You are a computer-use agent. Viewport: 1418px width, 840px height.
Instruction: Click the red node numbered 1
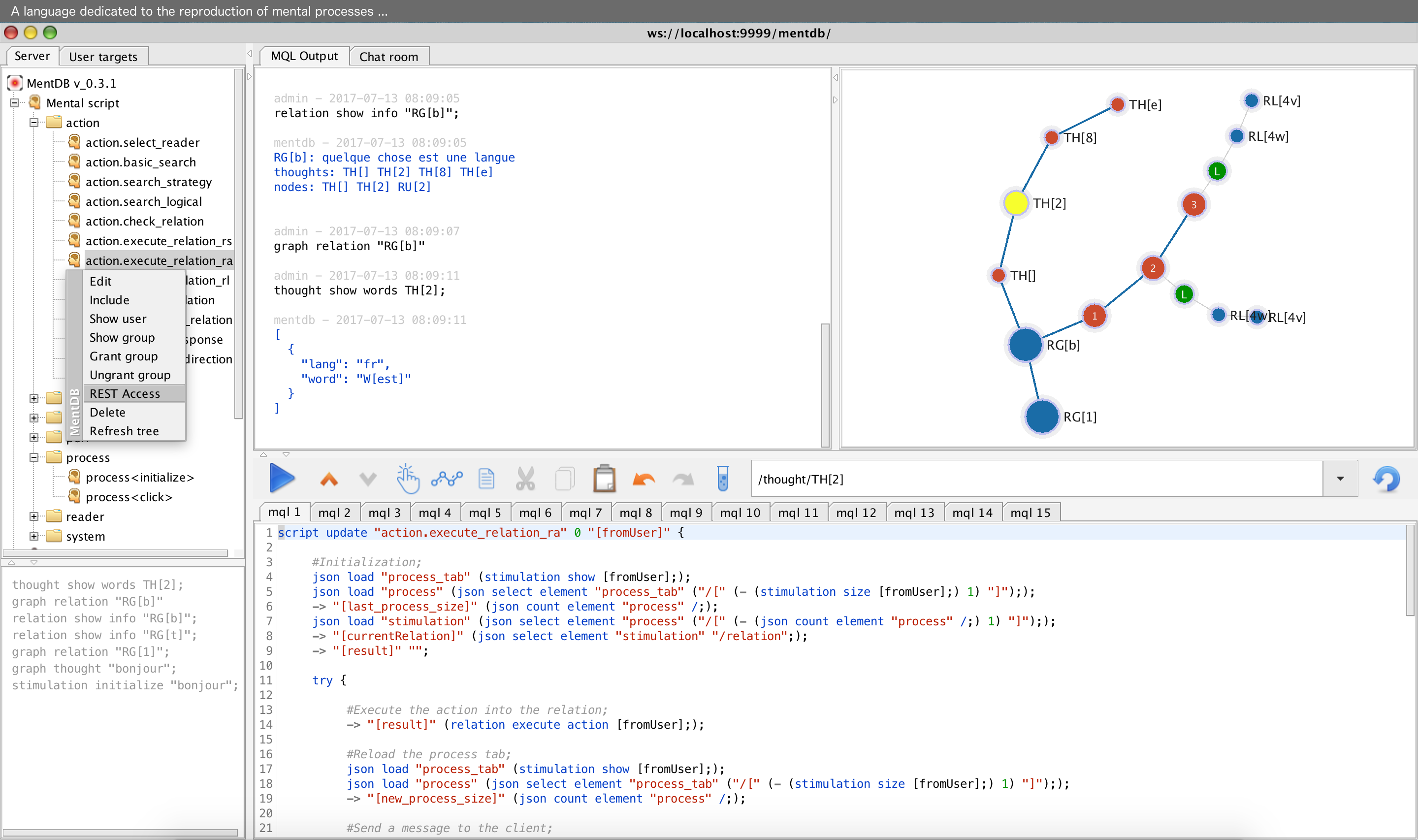1094,316
